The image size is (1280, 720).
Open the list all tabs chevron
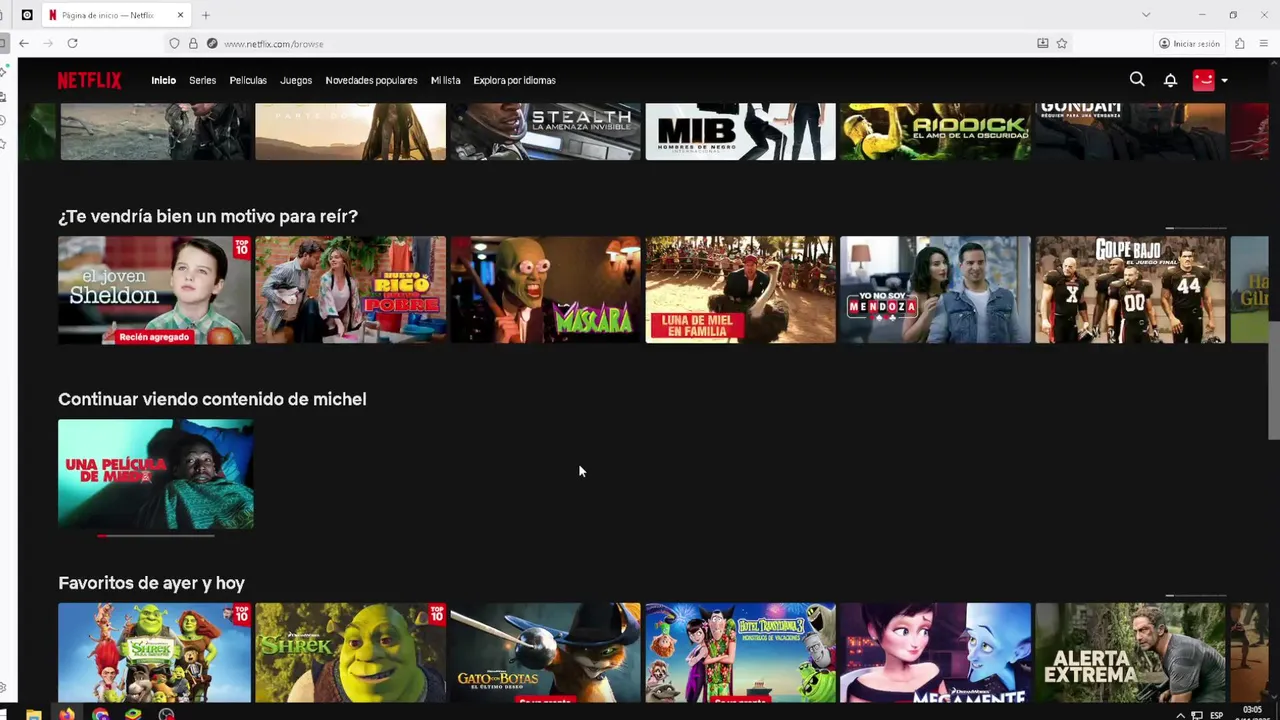pos(1146,14)
